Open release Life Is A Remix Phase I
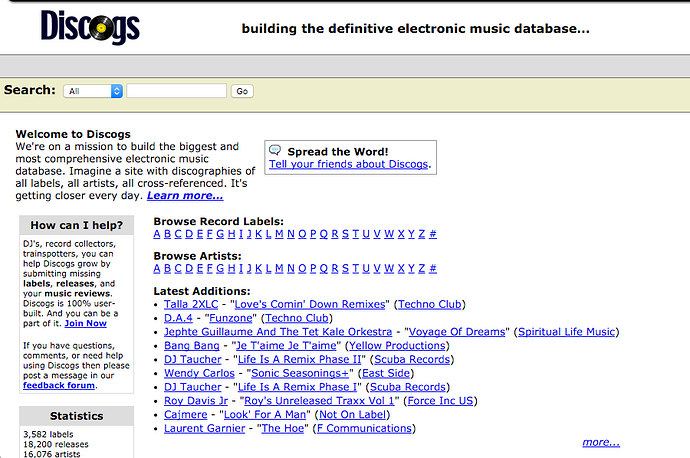Screen dimensions: 690x458 tap(297, 387)
